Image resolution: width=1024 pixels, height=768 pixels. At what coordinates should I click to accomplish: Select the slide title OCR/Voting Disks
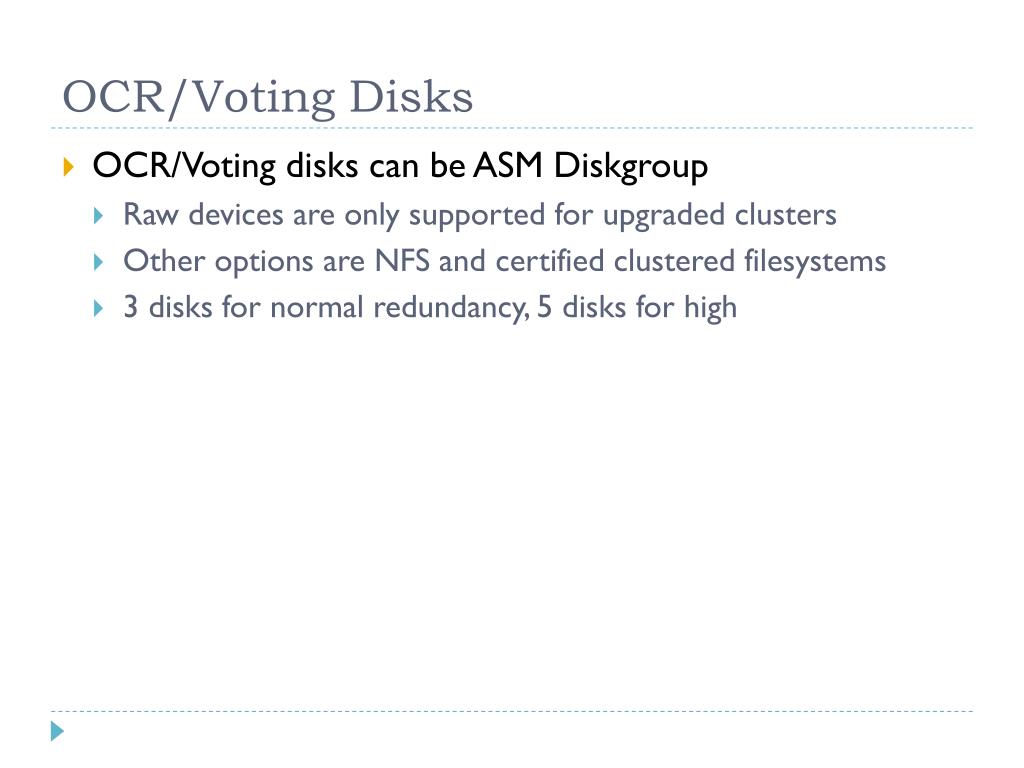tap(267, 97)
